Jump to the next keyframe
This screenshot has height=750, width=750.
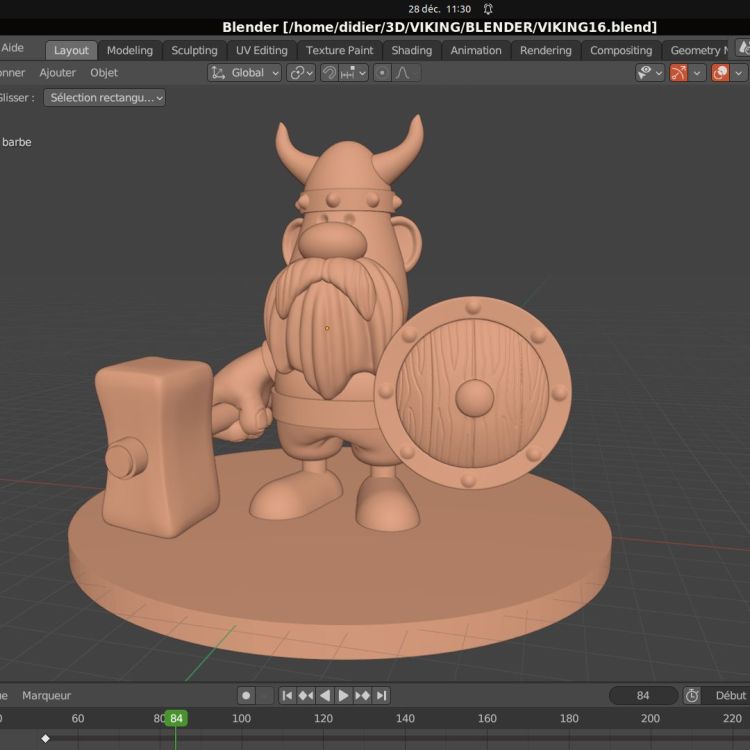coord(362,695)
